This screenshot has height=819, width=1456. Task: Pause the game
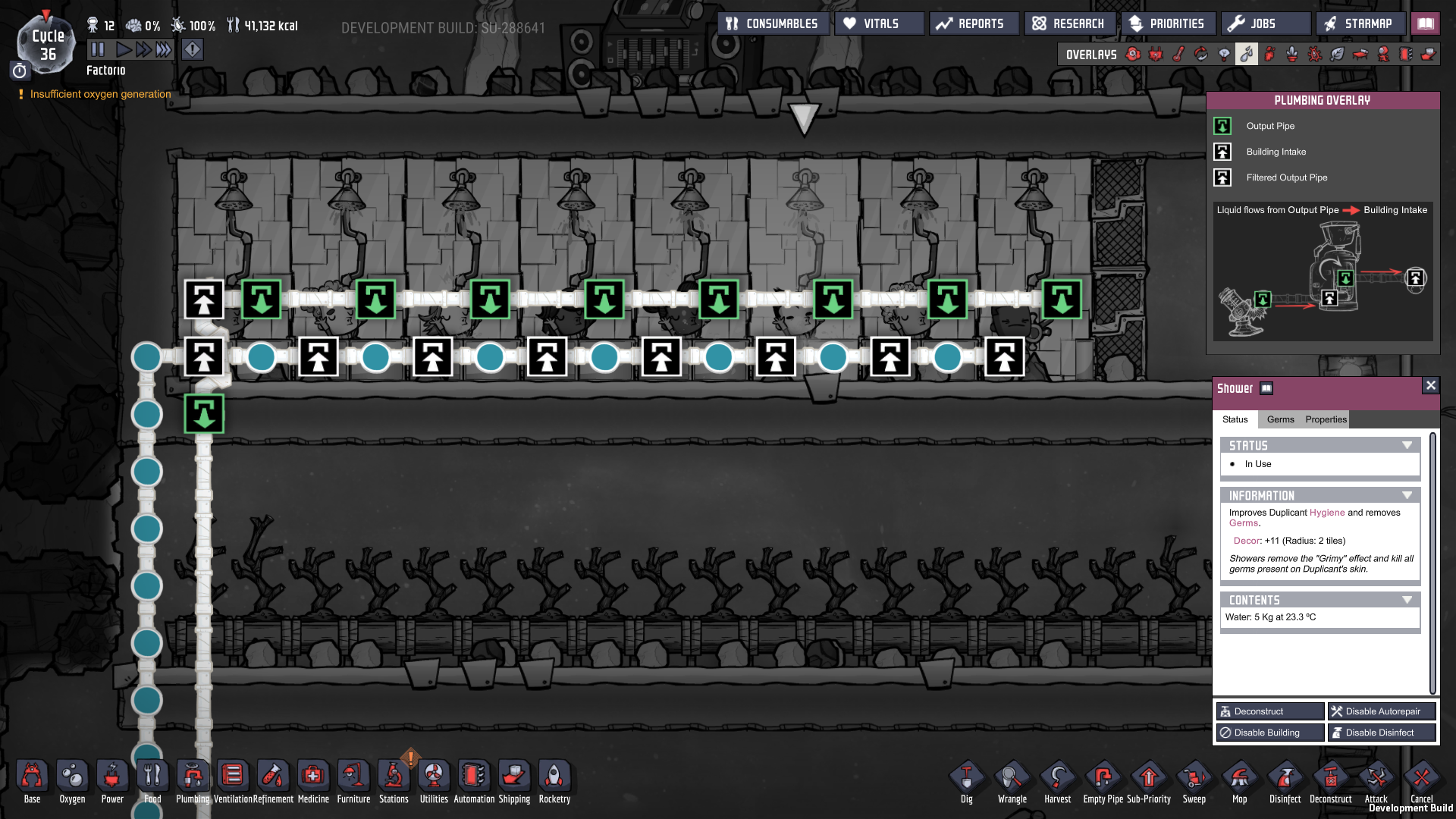(98, 50)
